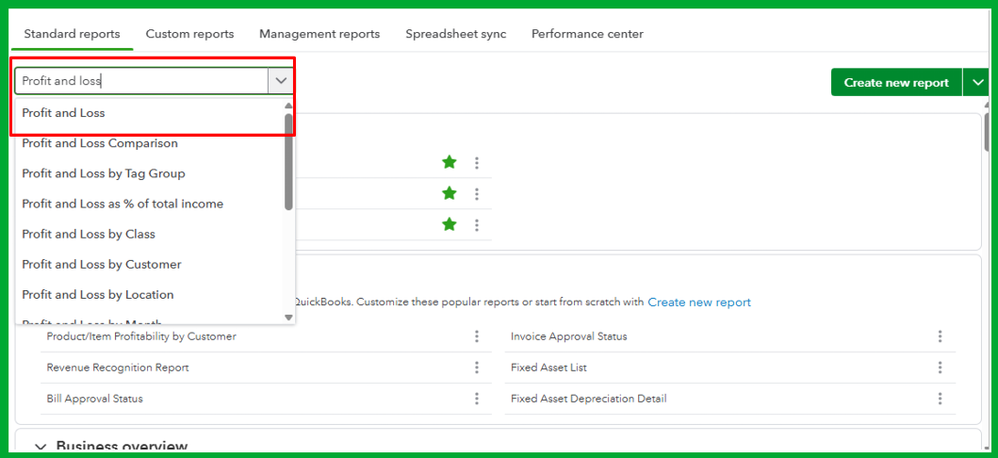This screenshot has width=998, height=458.
Task: Collapse the report search dropdown arrow
Action: pyautogui.click(x=280, y=82)
